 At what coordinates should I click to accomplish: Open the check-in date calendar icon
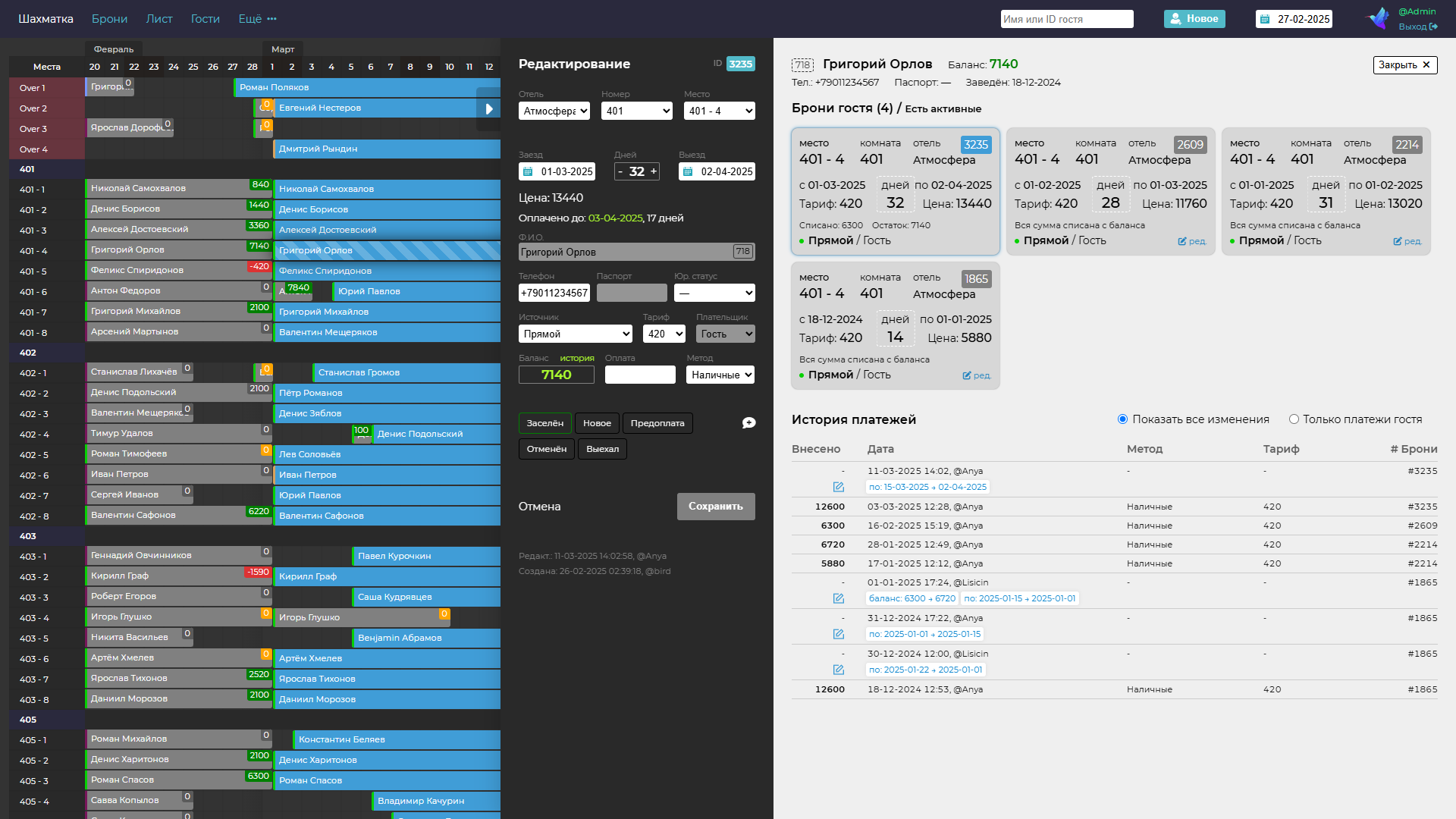pyautogui.click(x=529, y=172)
